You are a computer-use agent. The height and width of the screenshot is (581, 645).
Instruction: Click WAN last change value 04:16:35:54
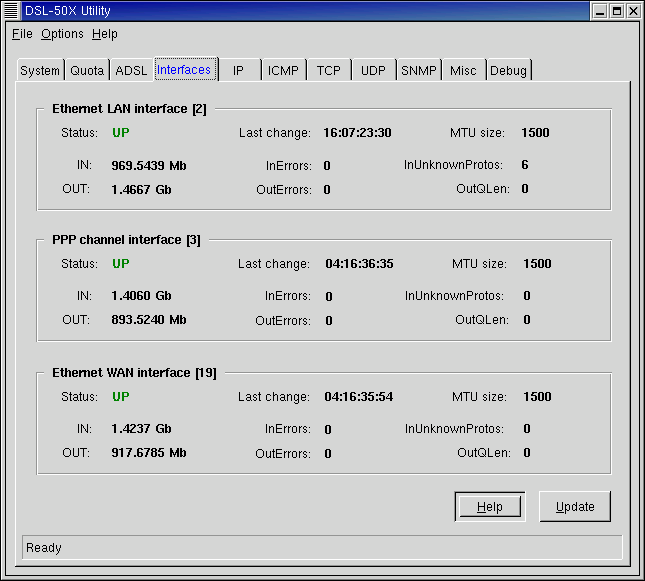(x=359, y=397)
